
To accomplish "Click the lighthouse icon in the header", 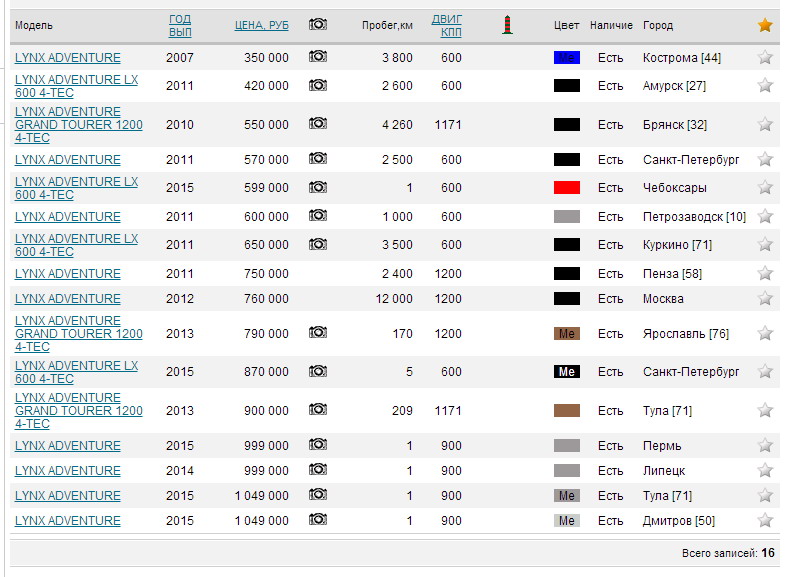I will pyautogui.click(x=507, y=25).
